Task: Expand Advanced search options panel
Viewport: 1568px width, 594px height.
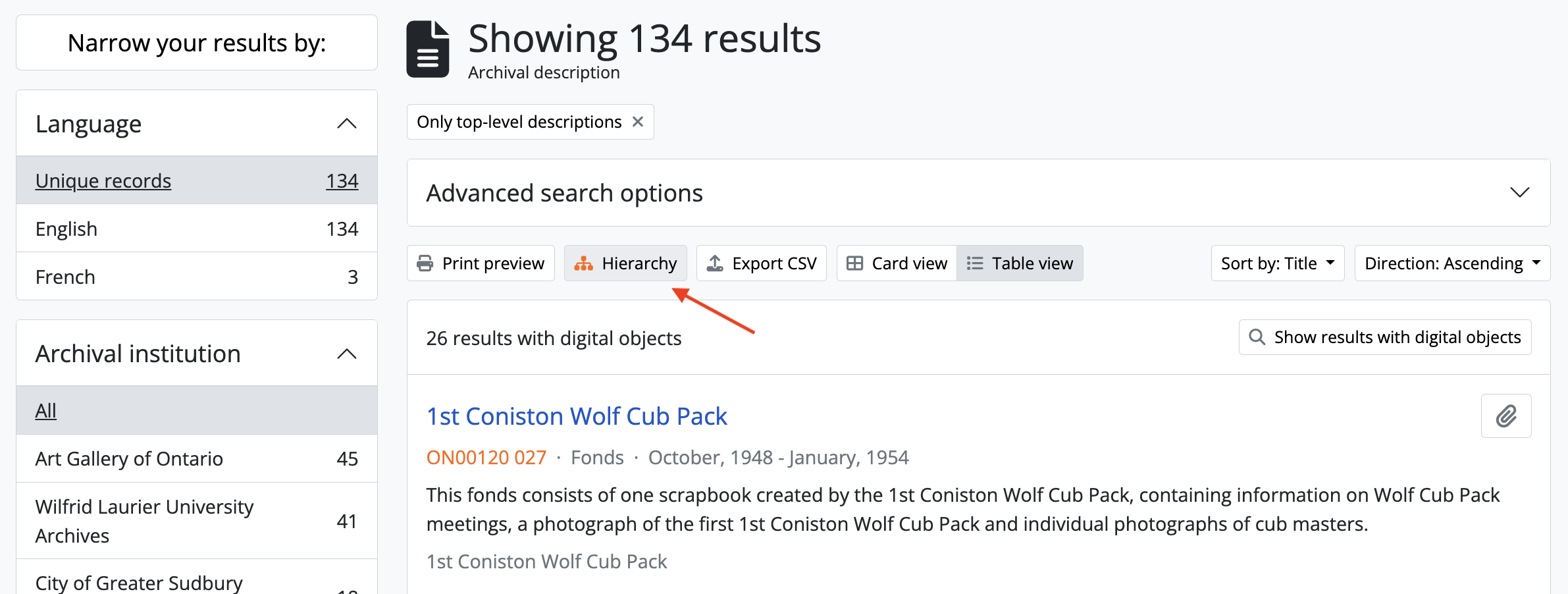Action: 1519,193
